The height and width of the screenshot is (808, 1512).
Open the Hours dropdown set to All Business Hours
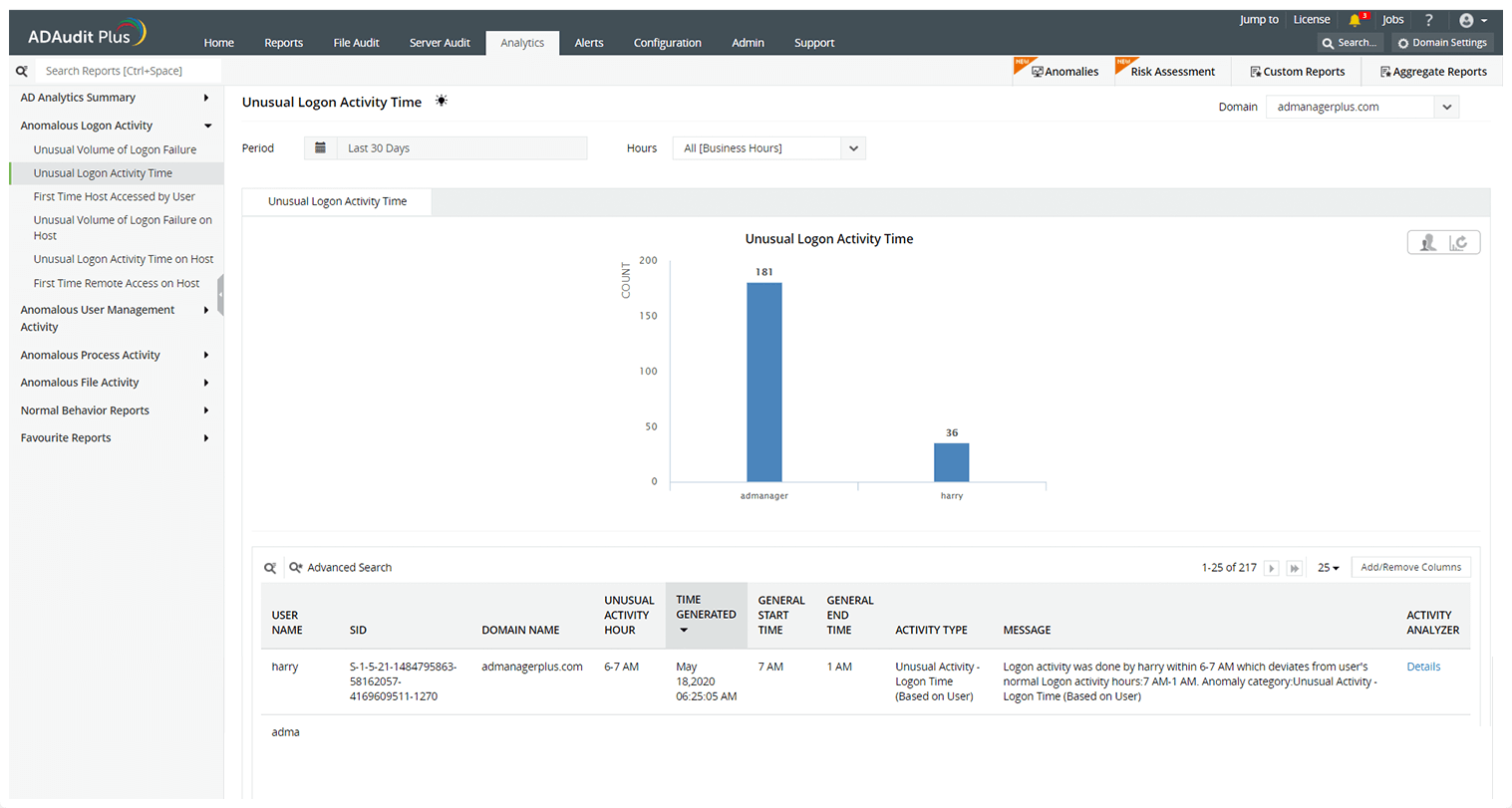pos(853,146)
